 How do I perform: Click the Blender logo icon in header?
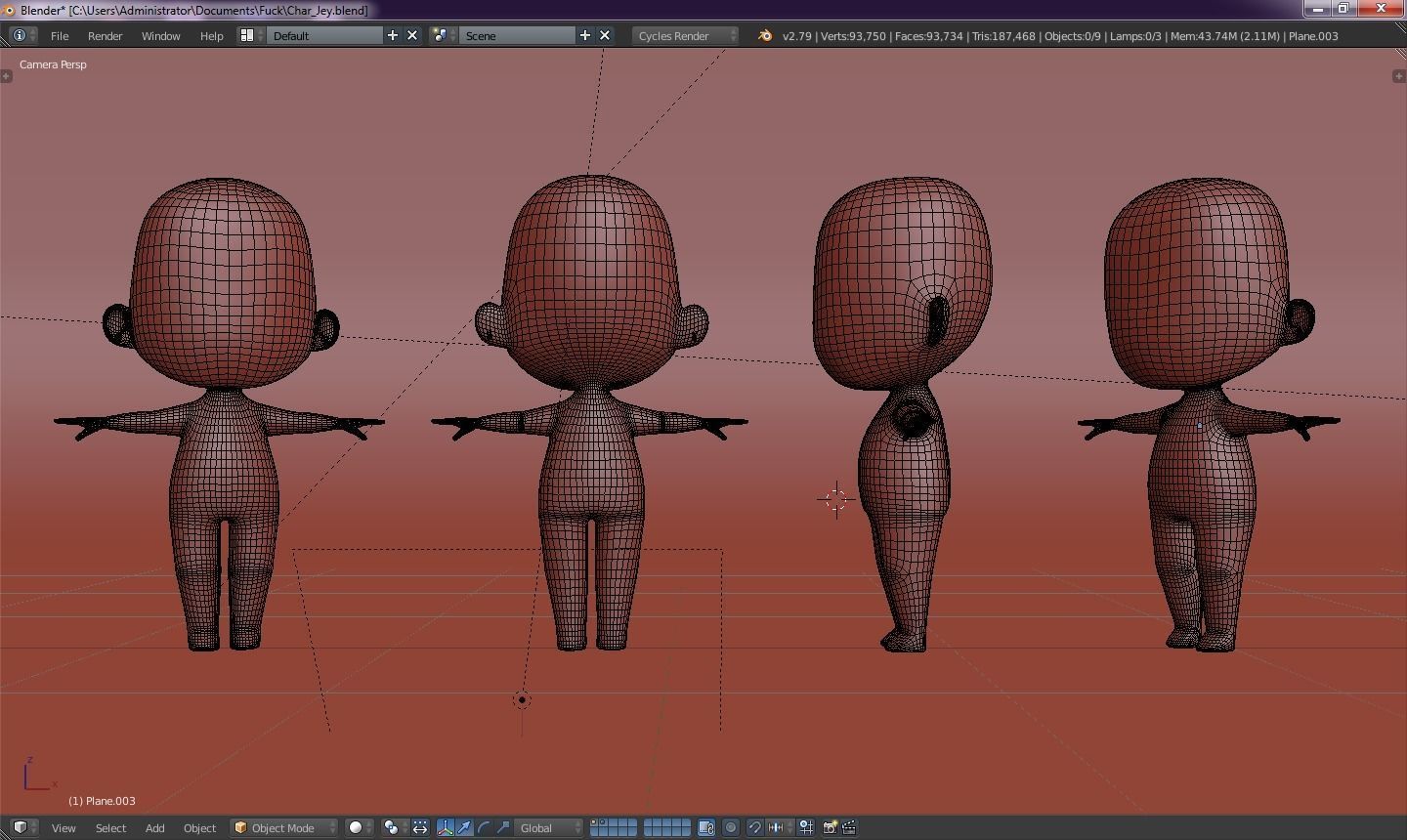pos(764,35)
